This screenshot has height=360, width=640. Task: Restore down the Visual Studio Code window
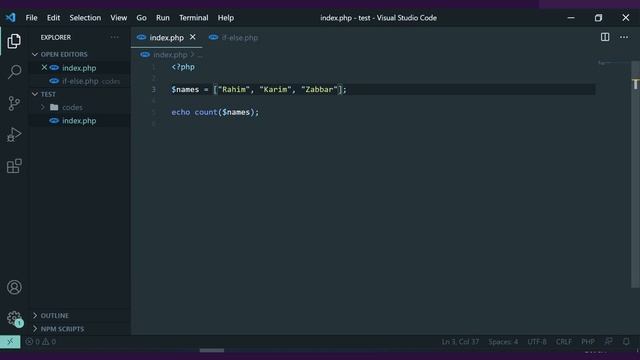click(x=598, y=18)
